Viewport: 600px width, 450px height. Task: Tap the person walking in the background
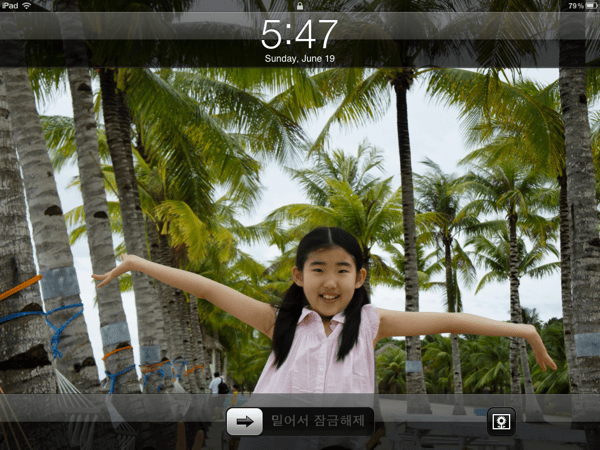(214, 383)
